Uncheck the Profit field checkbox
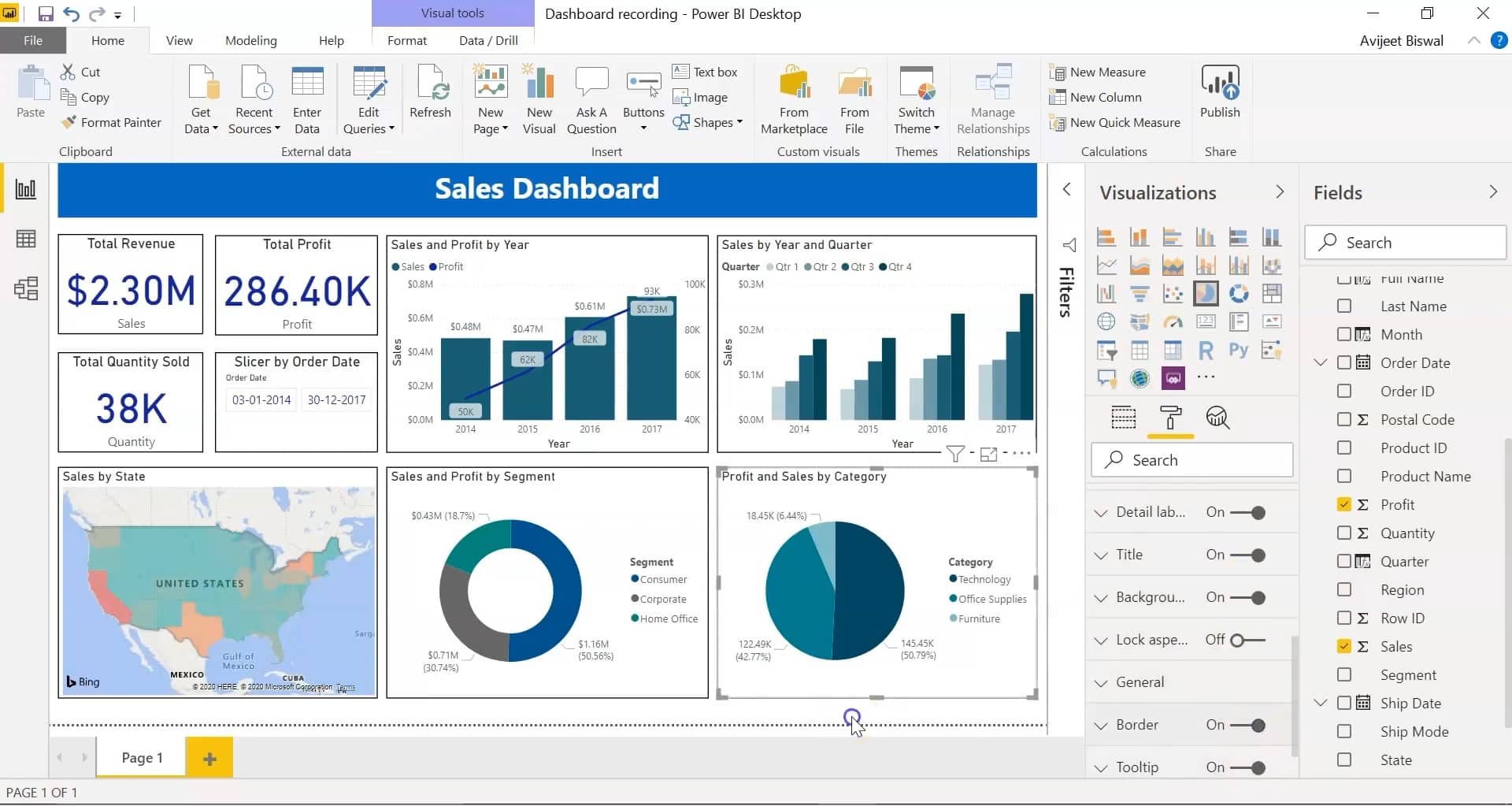This screenshot has height=806, width=1512. (x=1344, y=504)
